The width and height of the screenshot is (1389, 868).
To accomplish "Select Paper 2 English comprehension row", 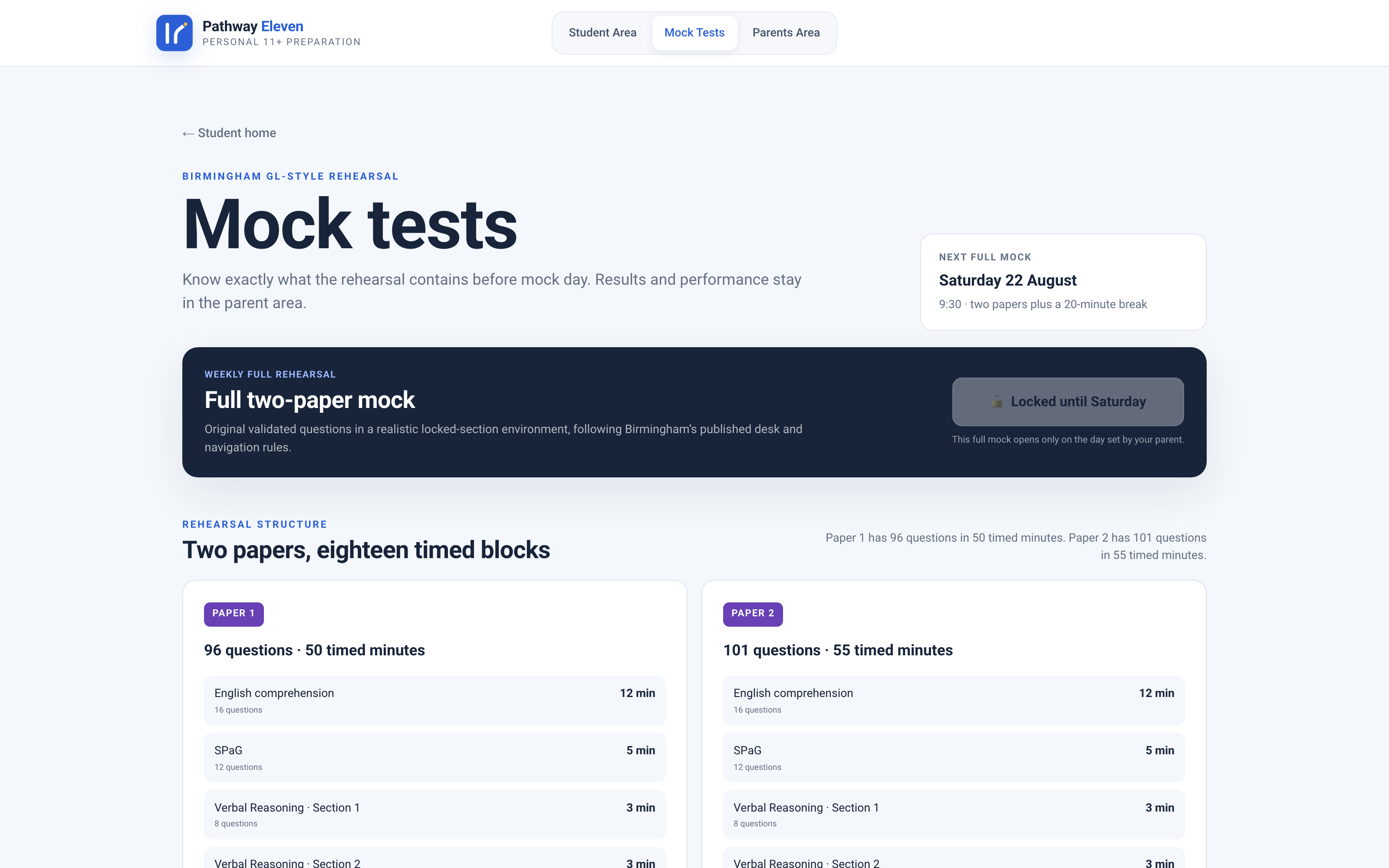I will click(953, 700).
